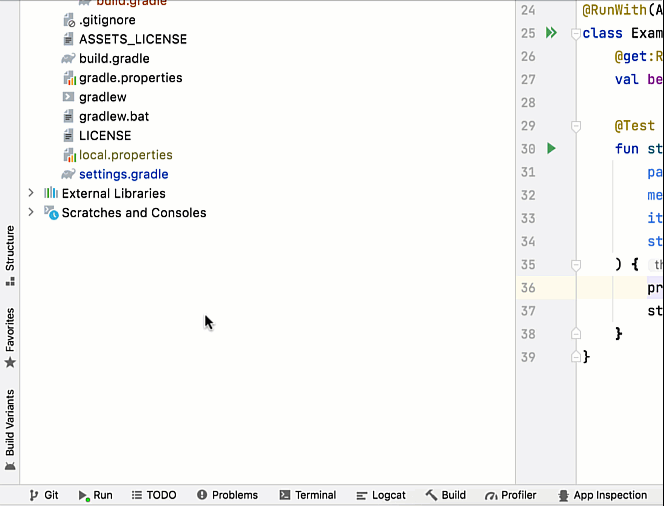Viewport: 664px width, 506px height.
Task: Select the gradle.properties file
Action: pos(130,78)
